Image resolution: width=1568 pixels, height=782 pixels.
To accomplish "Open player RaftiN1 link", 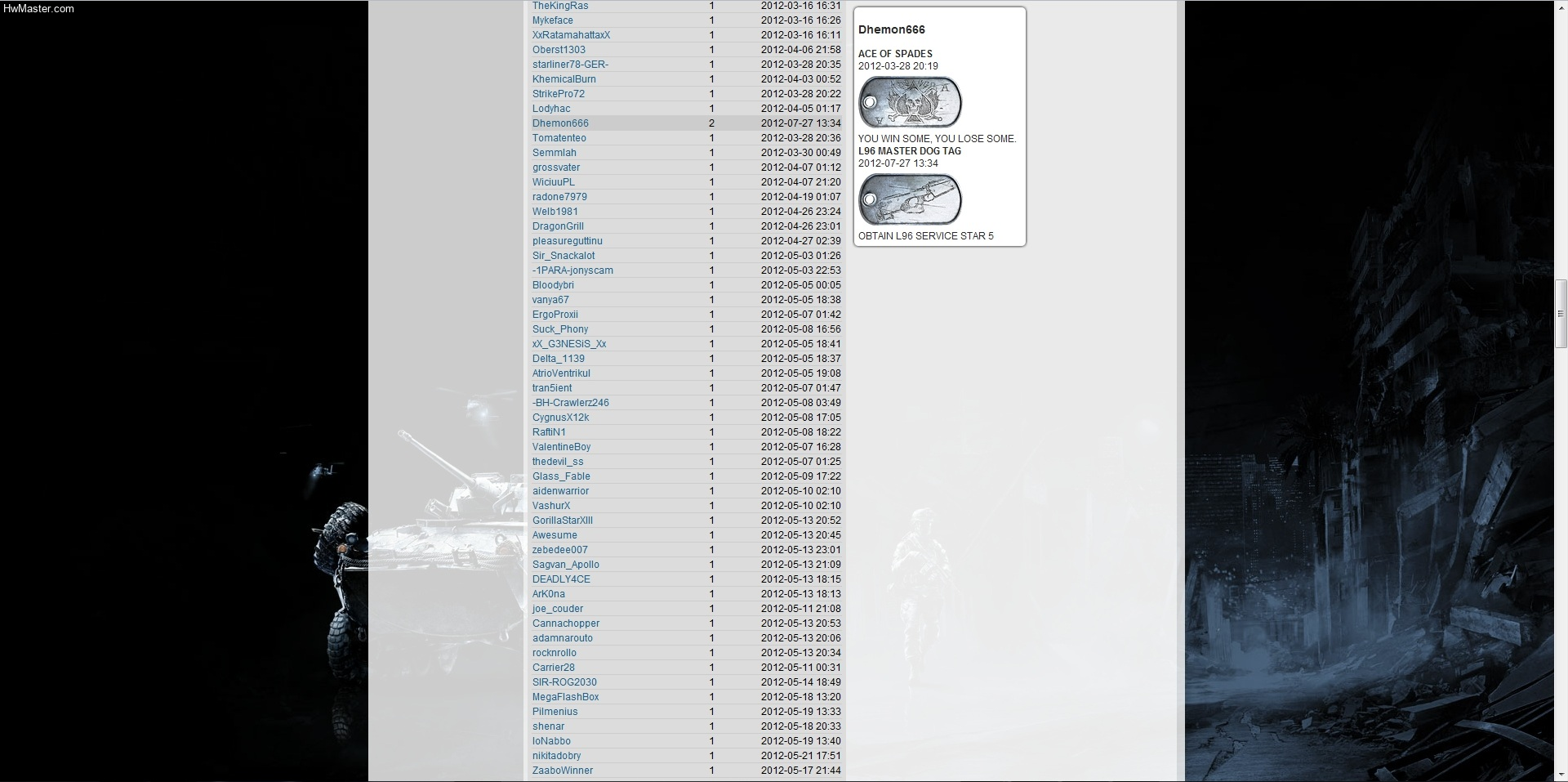I will [549, 432].
